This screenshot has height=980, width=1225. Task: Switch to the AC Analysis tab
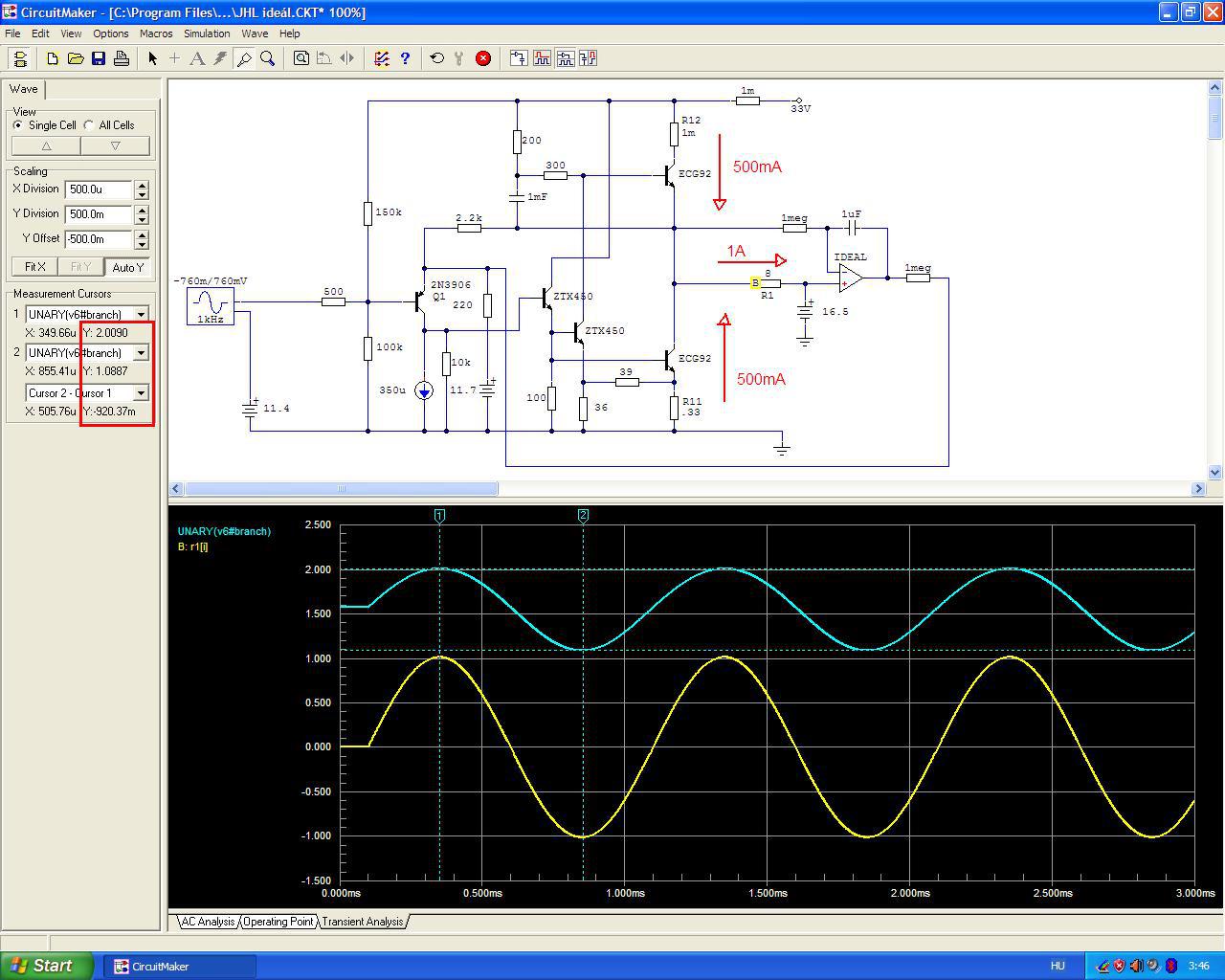tap(208, 922)
